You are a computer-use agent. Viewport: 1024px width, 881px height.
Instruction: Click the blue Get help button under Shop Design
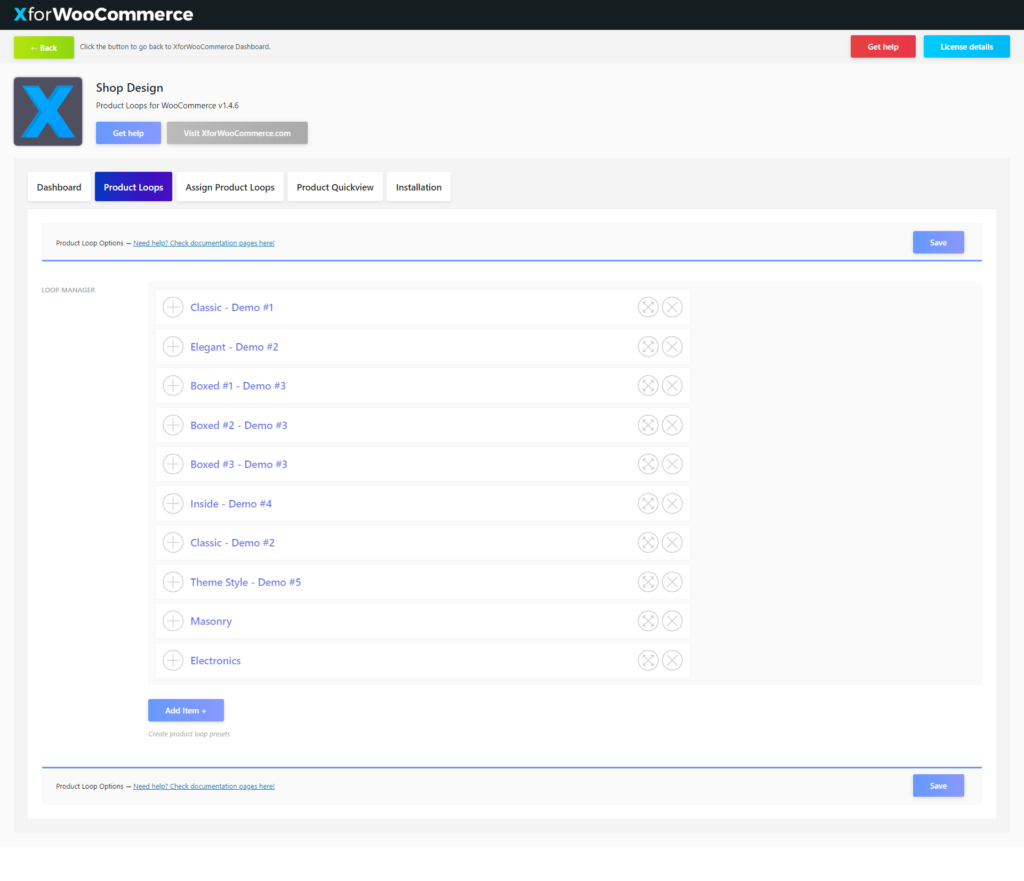coord(128,133)
